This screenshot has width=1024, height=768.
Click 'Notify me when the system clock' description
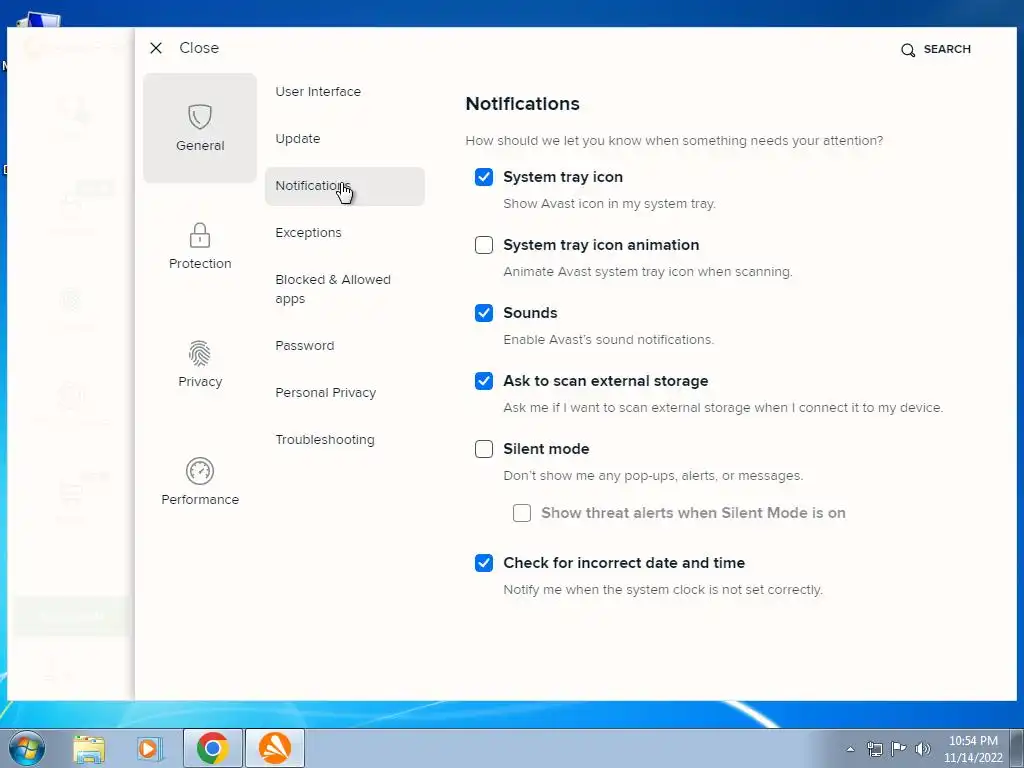[663, 590]
